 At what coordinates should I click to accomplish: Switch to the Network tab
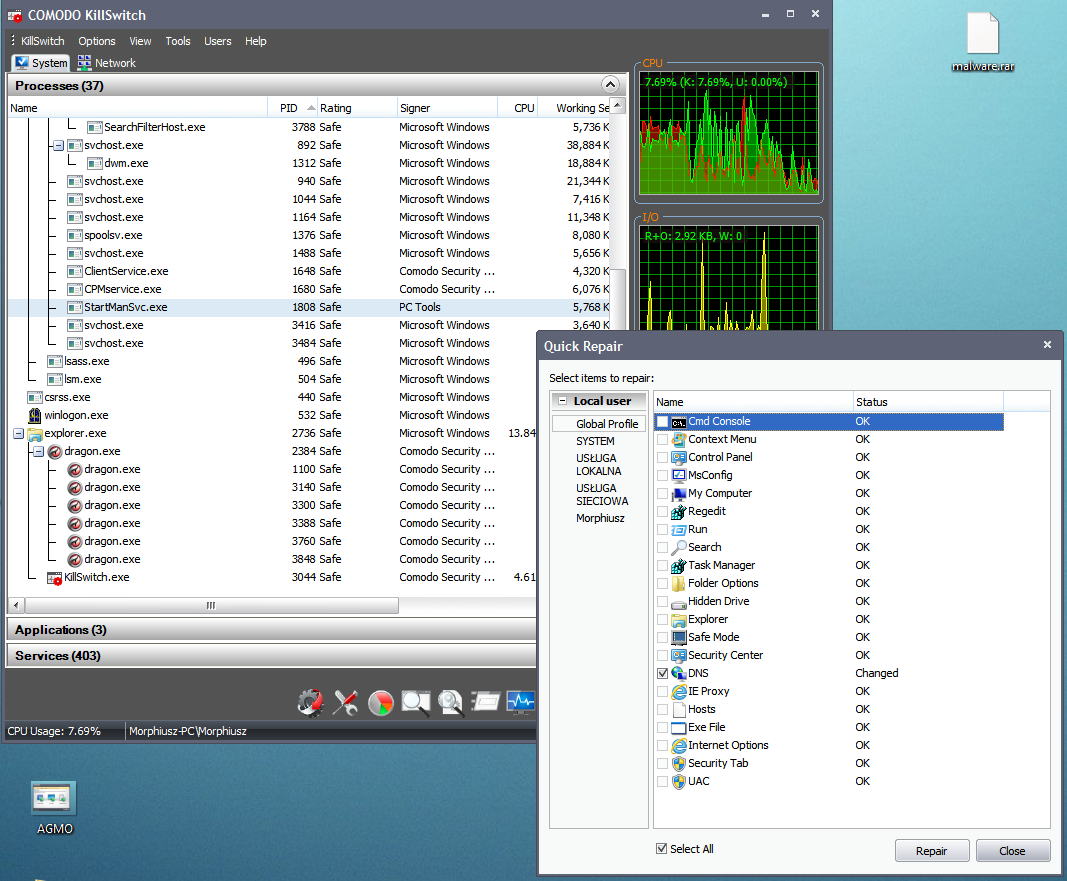[x=106, y=63]
